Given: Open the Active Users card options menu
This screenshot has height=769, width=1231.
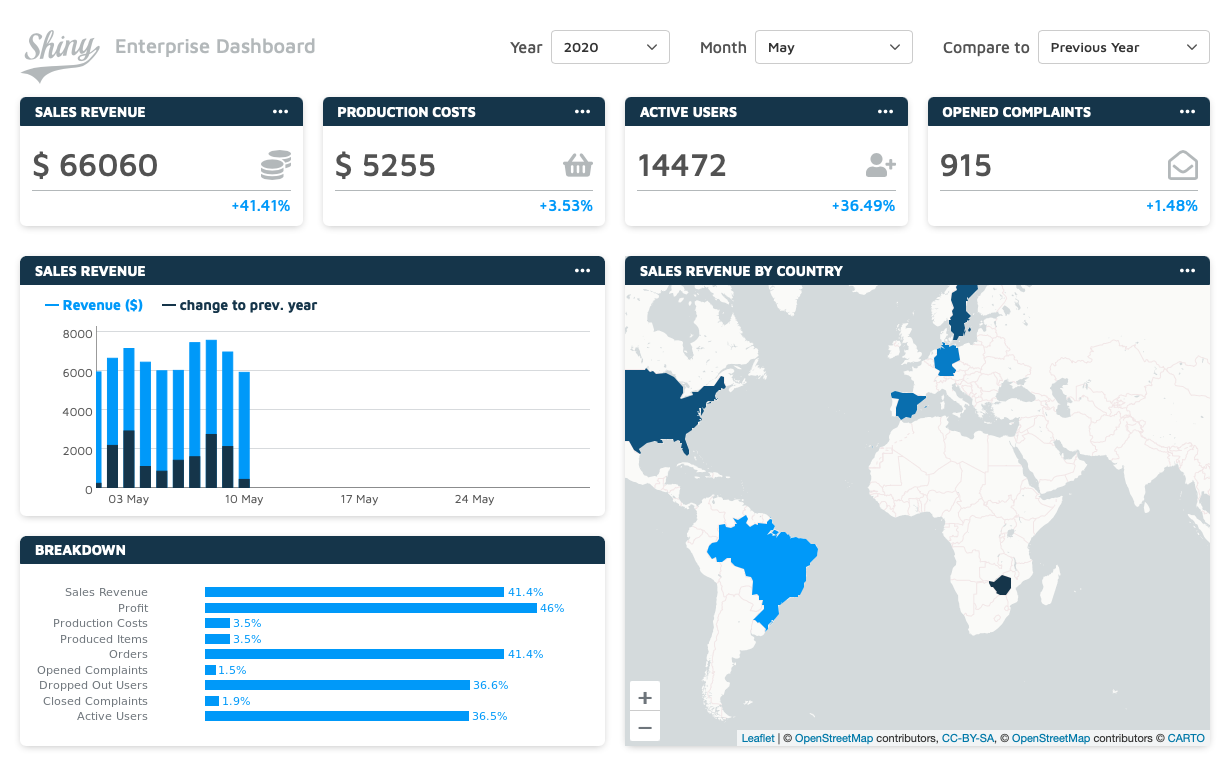Looking at the screenshot, I should [885, 112].
